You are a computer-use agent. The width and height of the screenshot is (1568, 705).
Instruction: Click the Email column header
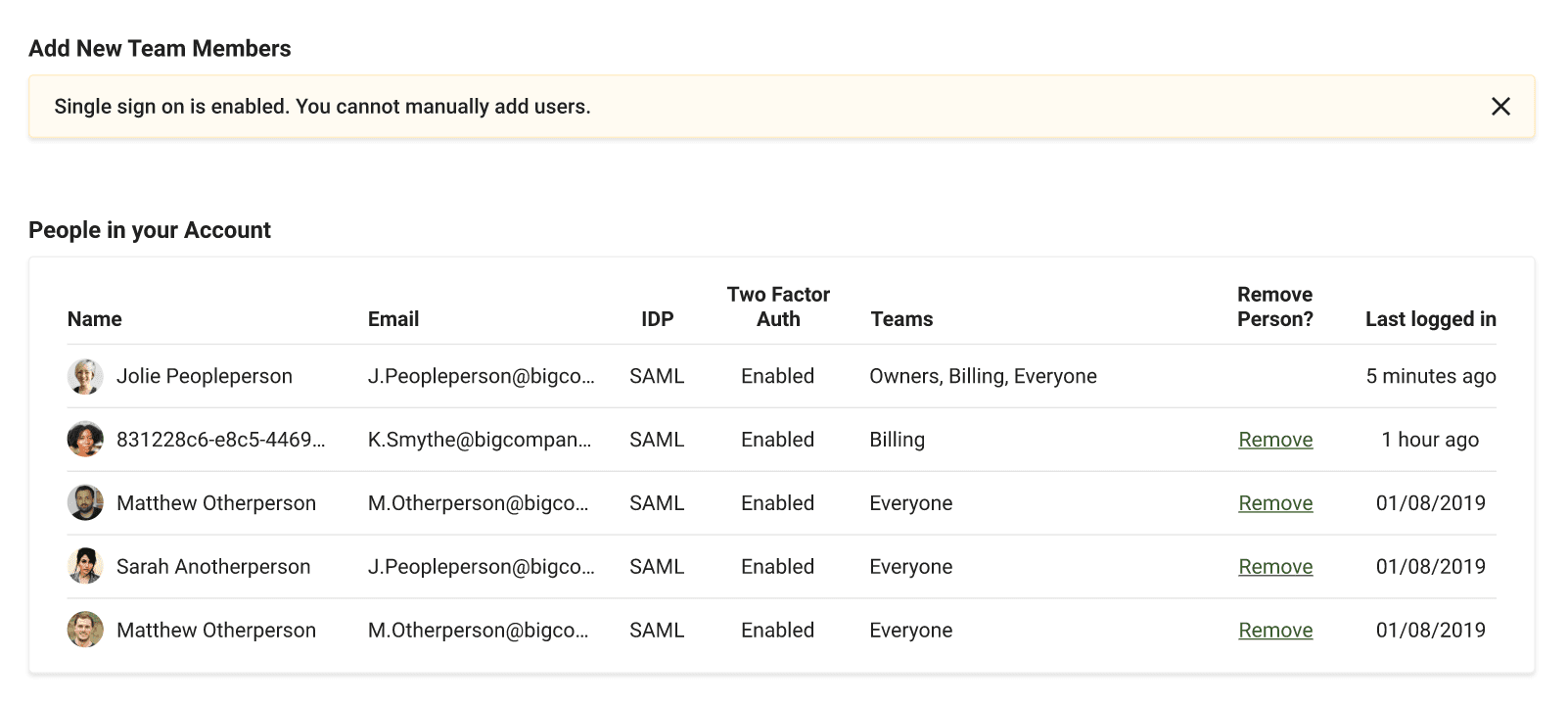pos(393,319)
